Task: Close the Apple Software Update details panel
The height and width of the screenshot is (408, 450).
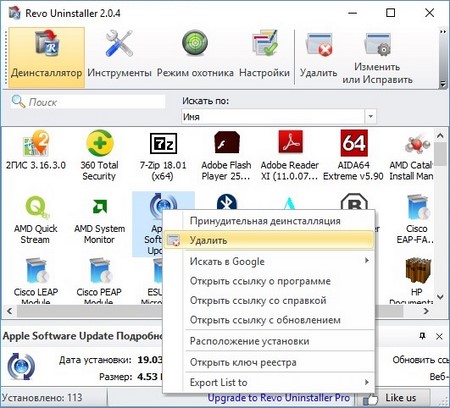Action: (439, 336)
